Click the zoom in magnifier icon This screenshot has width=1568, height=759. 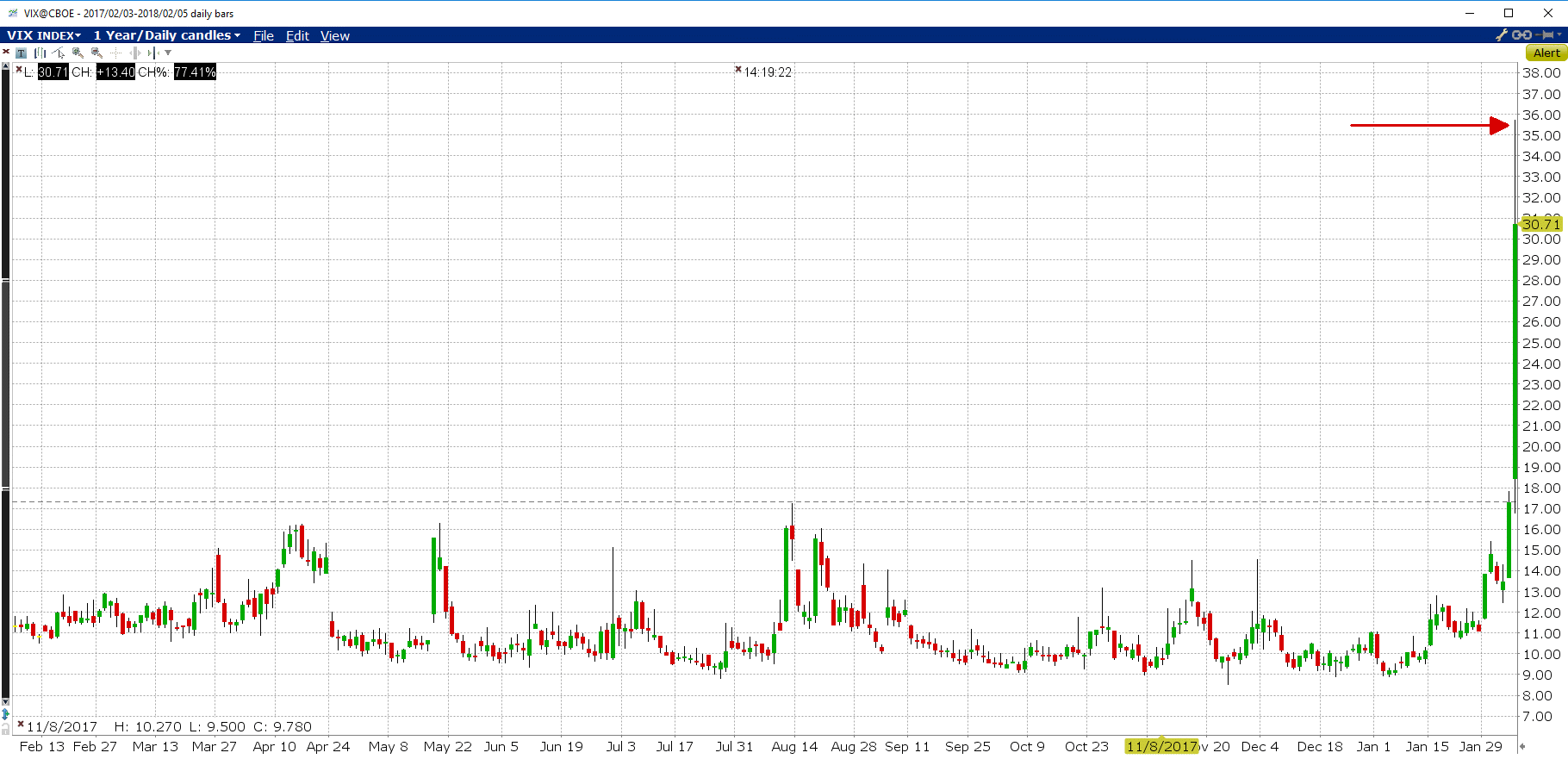tap(78, 53)
